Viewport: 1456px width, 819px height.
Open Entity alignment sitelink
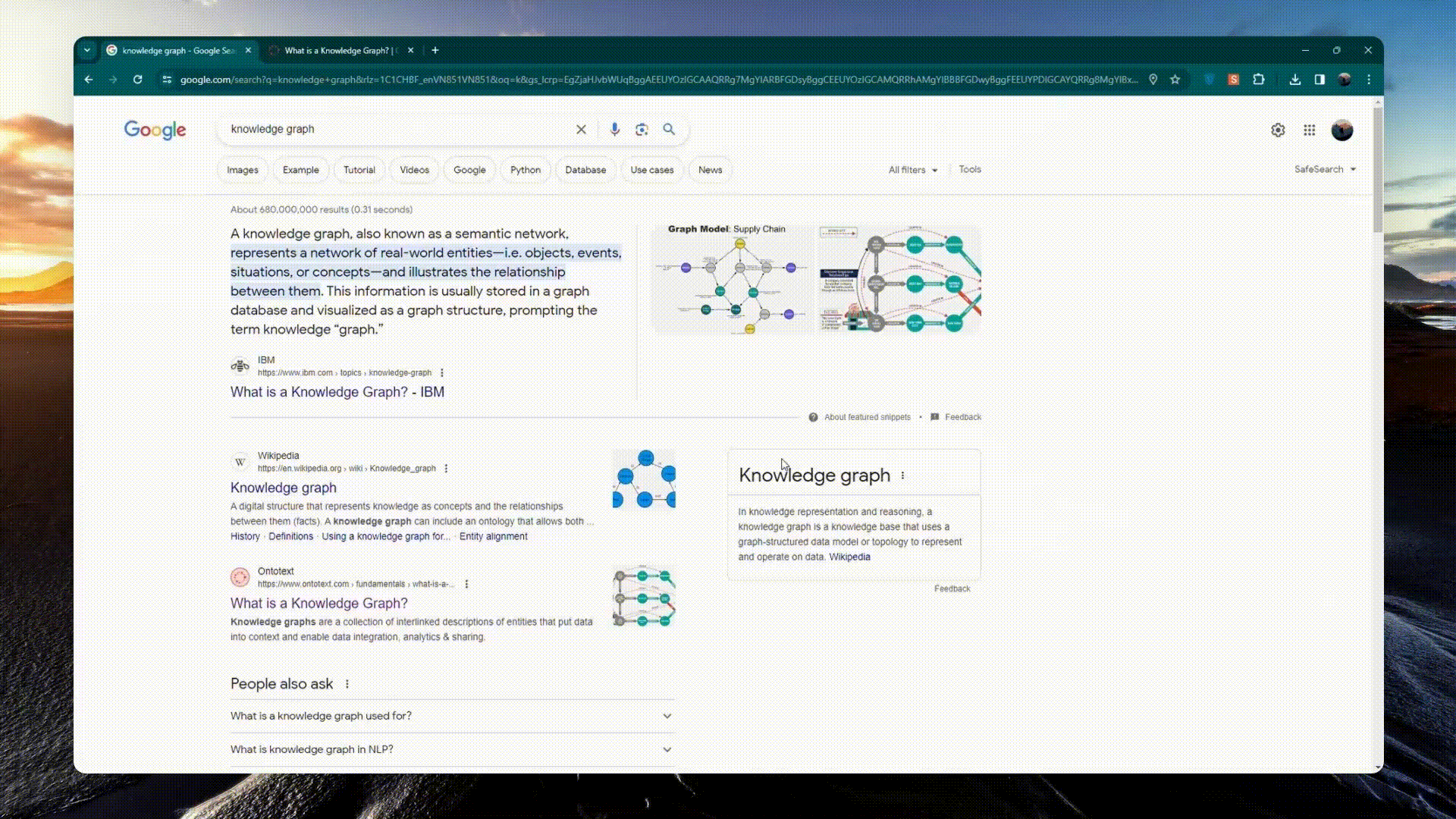493,536
